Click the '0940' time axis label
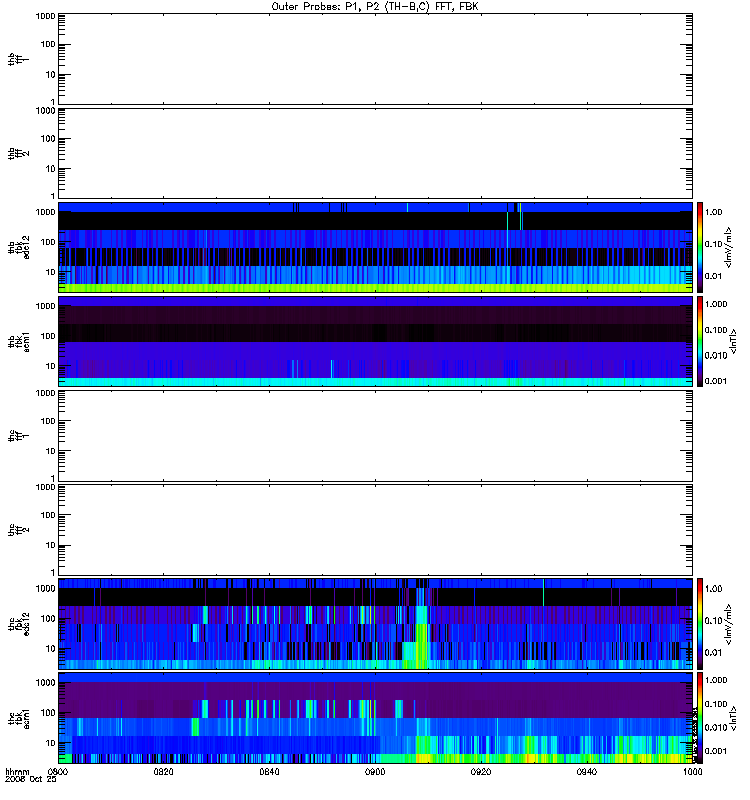Screen dimensions: 750x800 click(x=587, y=772)
